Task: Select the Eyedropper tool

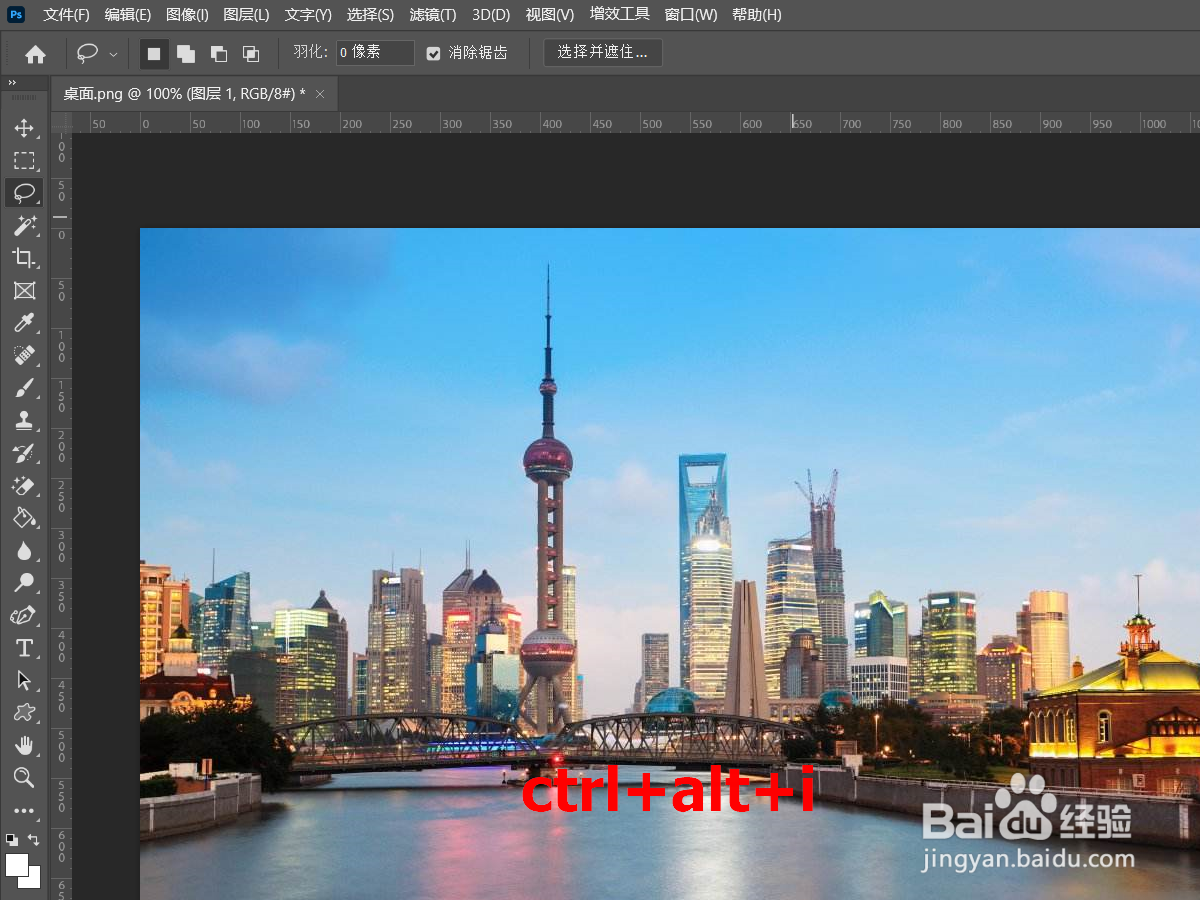Action: pyautogui.click(x=24, y=322)
